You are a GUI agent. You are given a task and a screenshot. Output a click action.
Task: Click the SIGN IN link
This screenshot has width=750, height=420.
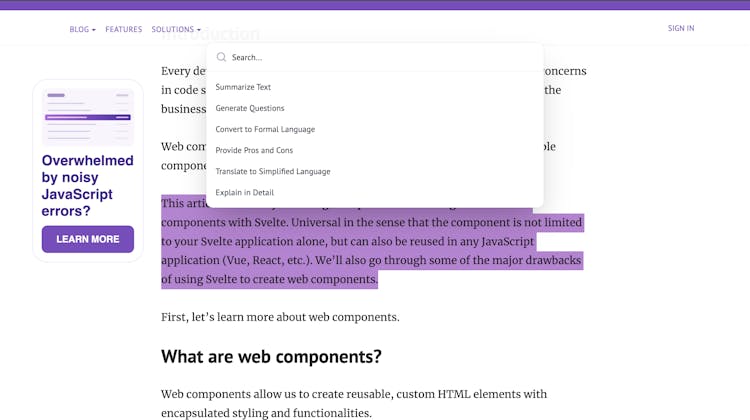pyautogui.click(x=681, y=28)
